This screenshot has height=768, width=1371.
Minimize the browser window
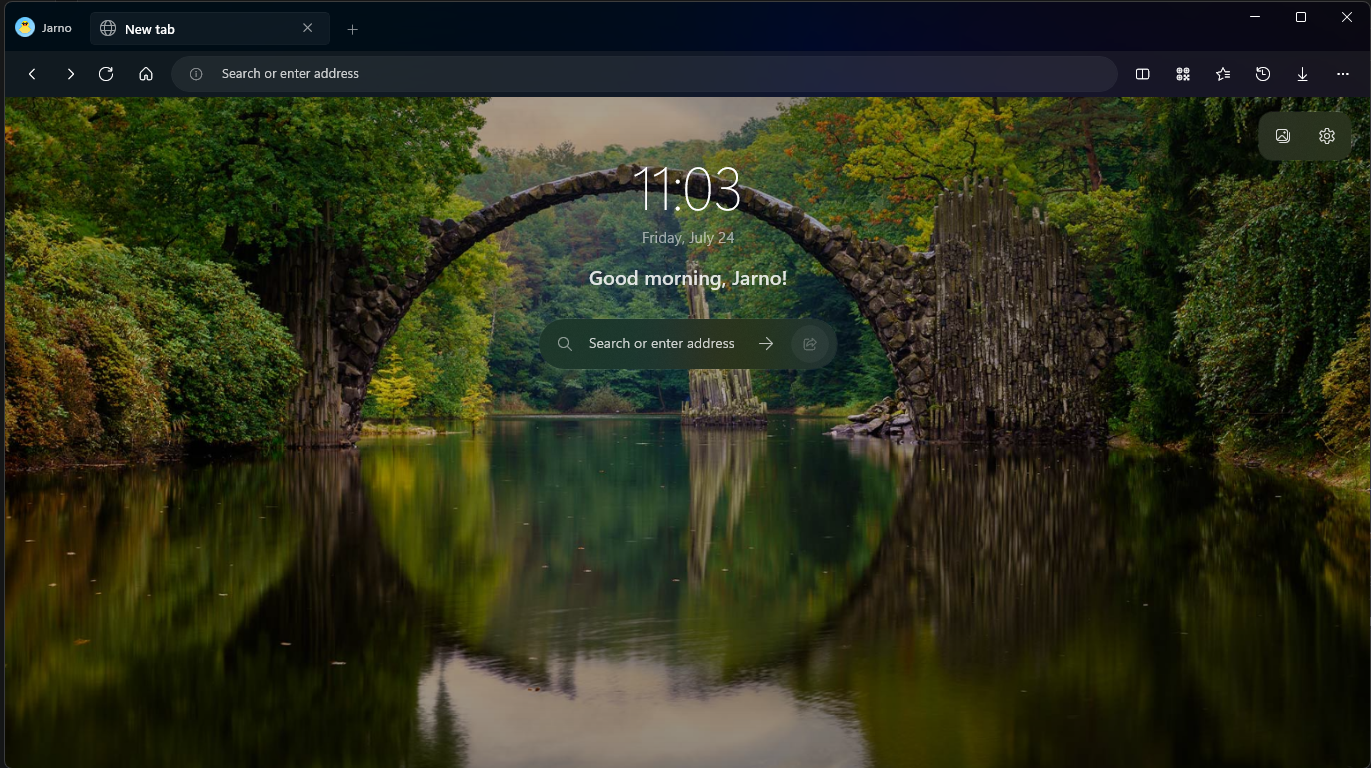tap(1256, 17)
